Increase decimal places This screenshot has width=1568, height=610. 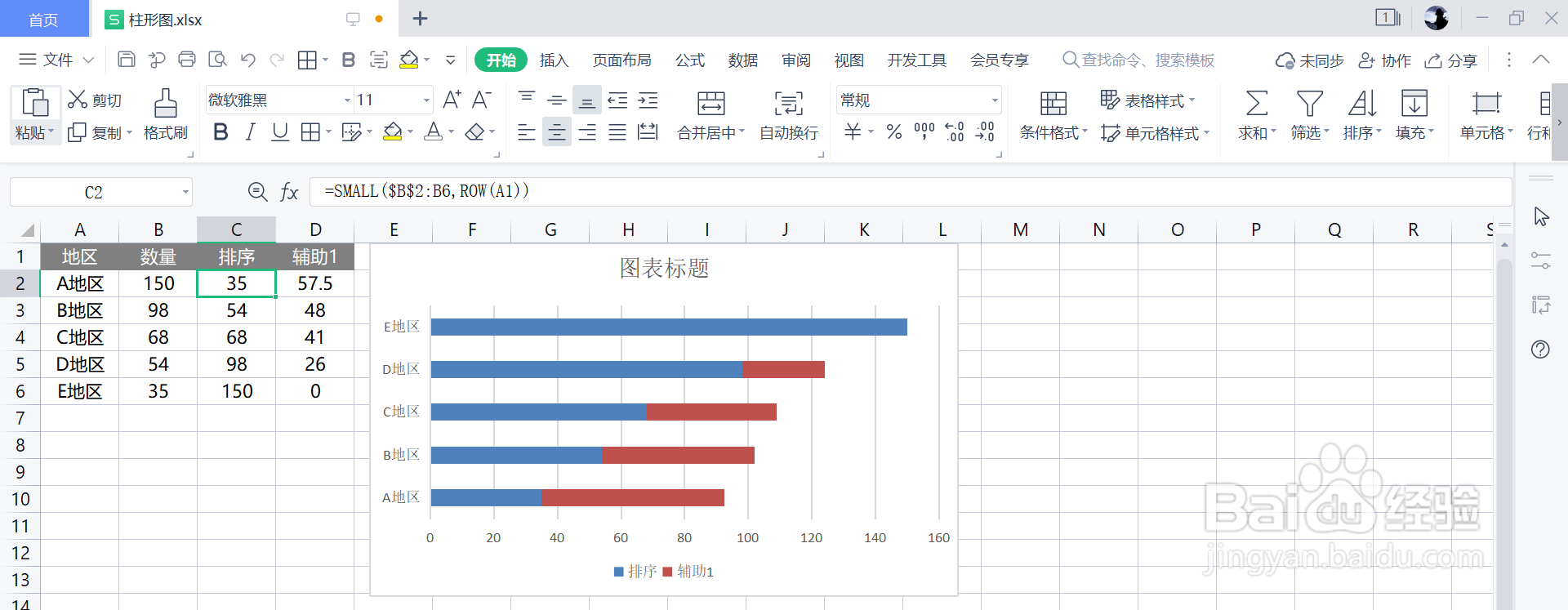955,132
